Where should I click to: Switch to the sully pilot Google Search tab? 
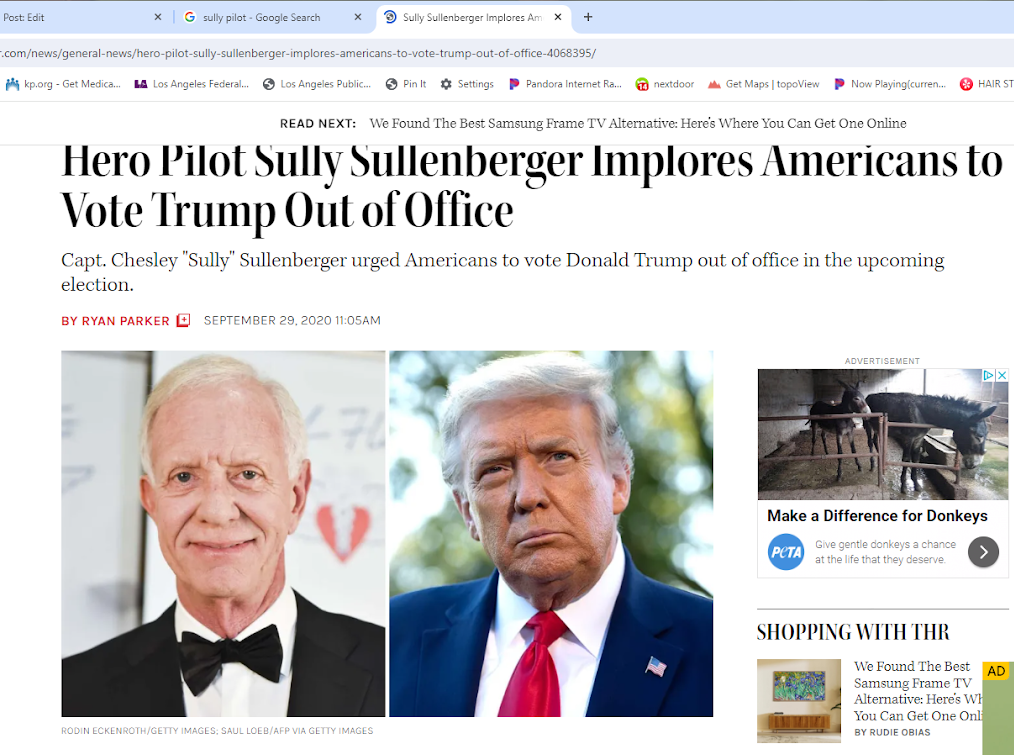(262, 17)
